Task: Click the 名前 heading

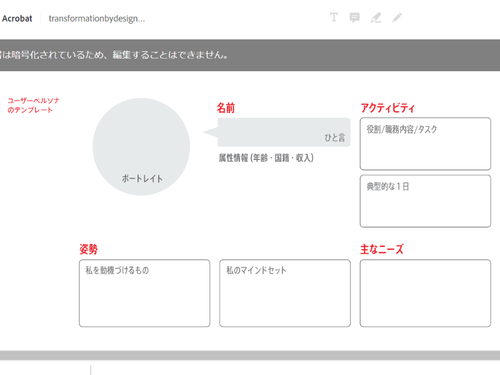Action: tap(226, 108)
